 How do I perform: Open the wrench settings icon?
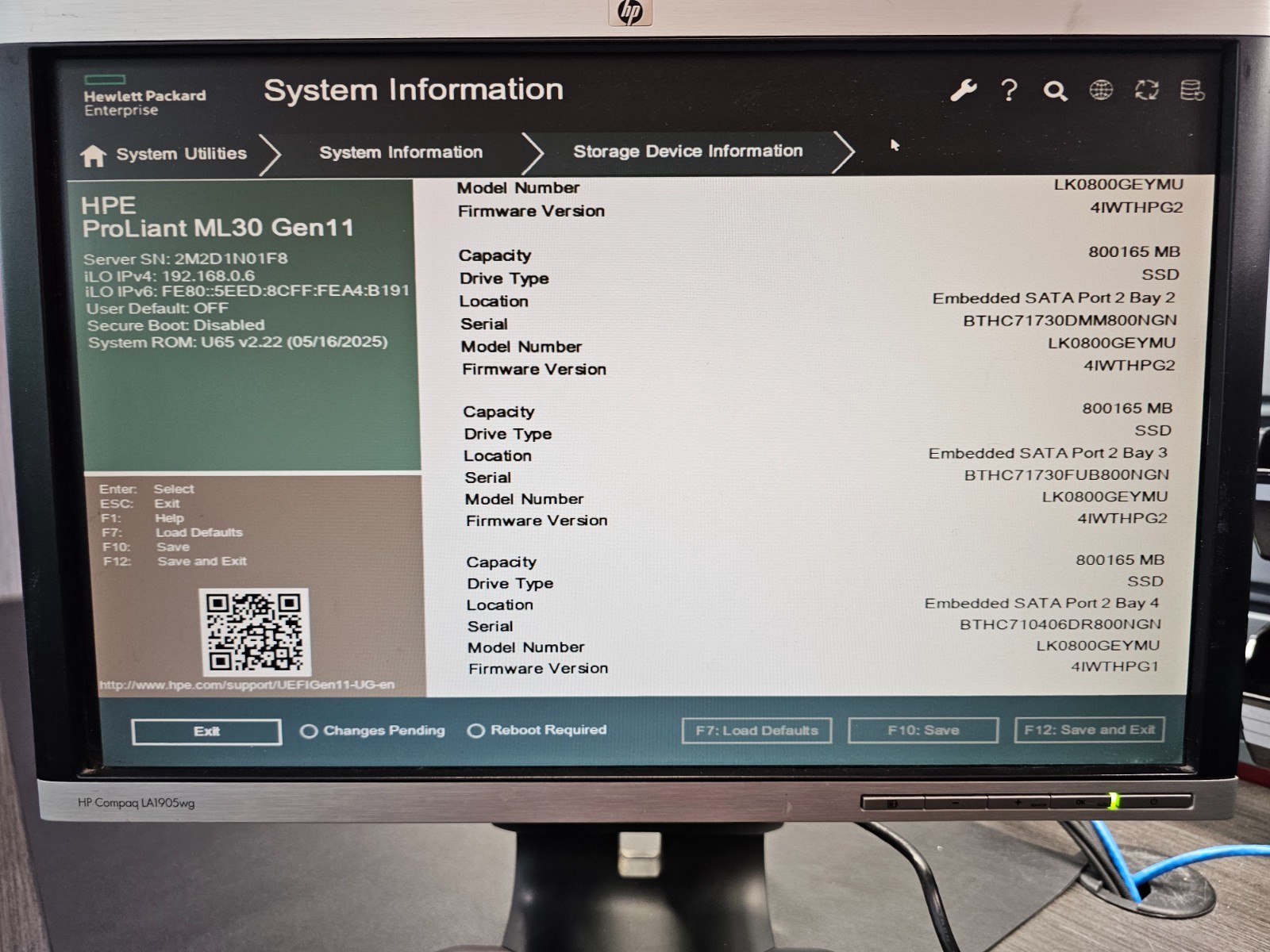pyautogui.click(x=964, y=90)
